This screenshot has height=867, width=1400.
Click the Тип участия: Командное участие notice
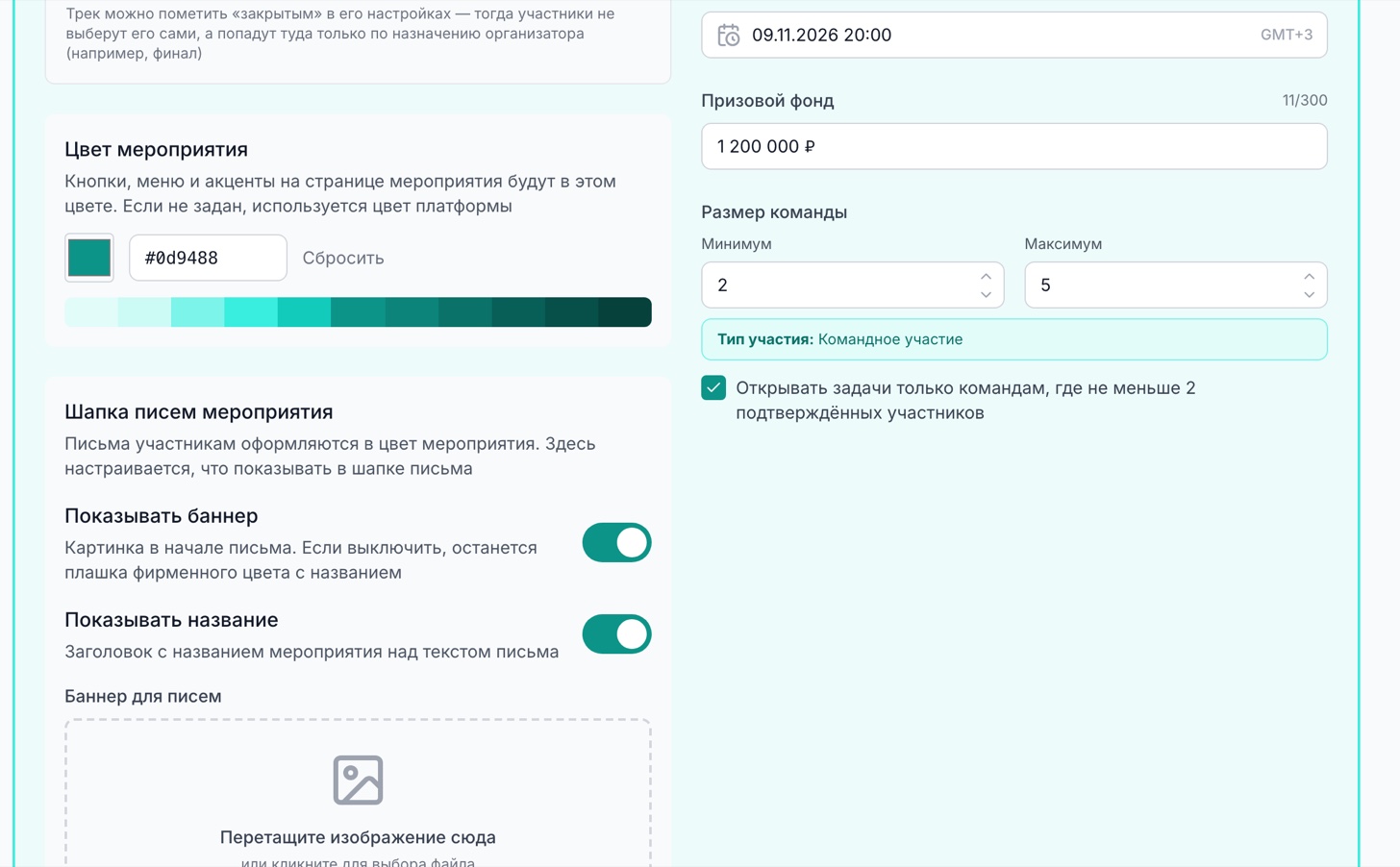pos(1014,339)
